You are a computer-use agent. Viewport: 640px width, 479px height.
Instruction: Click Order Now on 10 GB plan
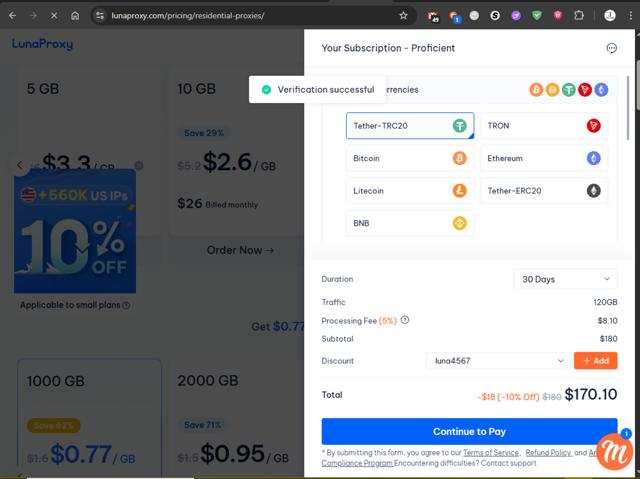pos(240,250)
